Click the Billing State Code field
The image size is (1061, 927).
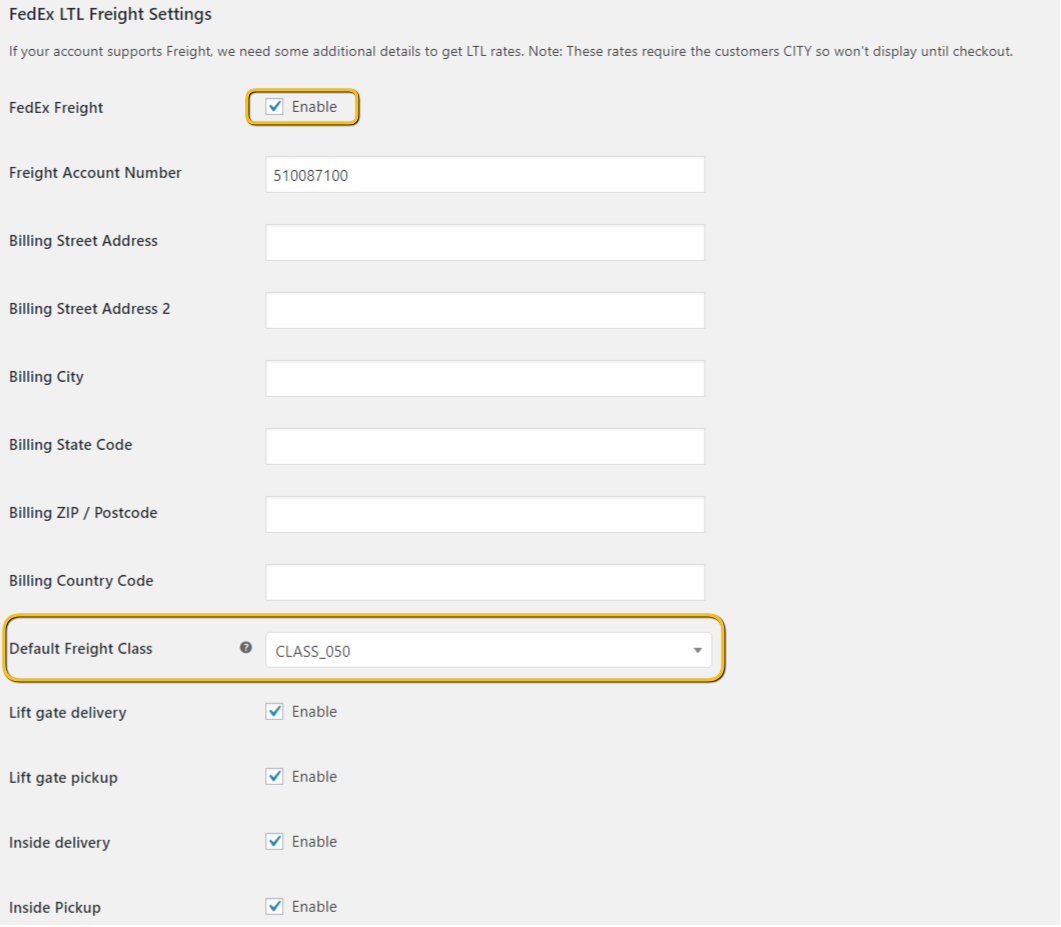tap(485, 447)
